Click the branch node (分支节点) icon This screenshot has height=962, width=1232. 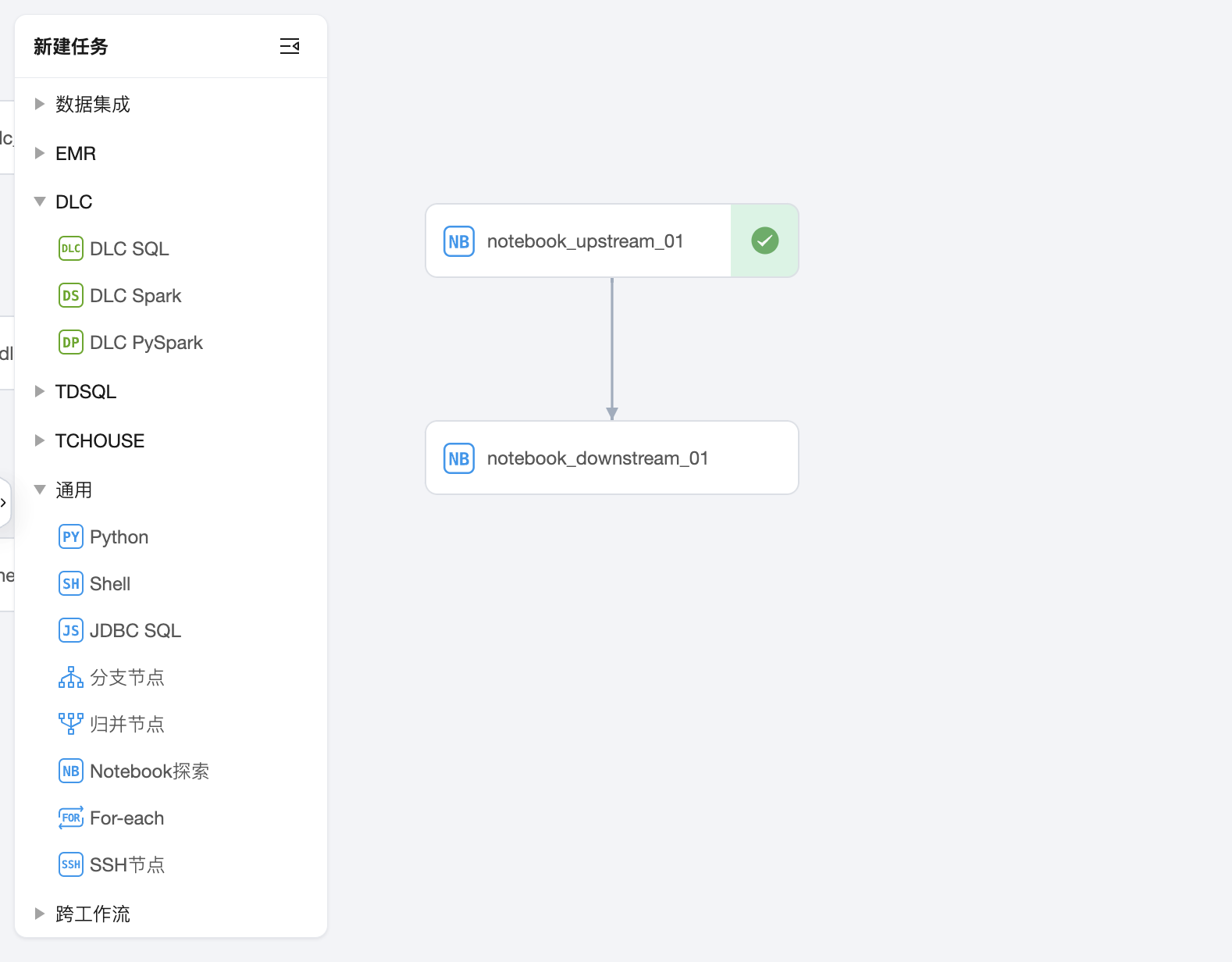71,677
